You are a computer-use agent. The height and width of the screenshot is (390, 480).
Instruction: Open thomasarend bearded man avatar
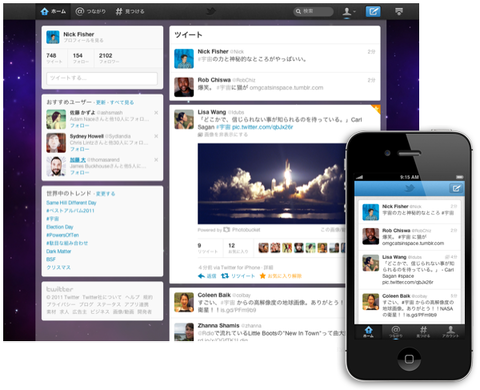(x=56, y=166)
